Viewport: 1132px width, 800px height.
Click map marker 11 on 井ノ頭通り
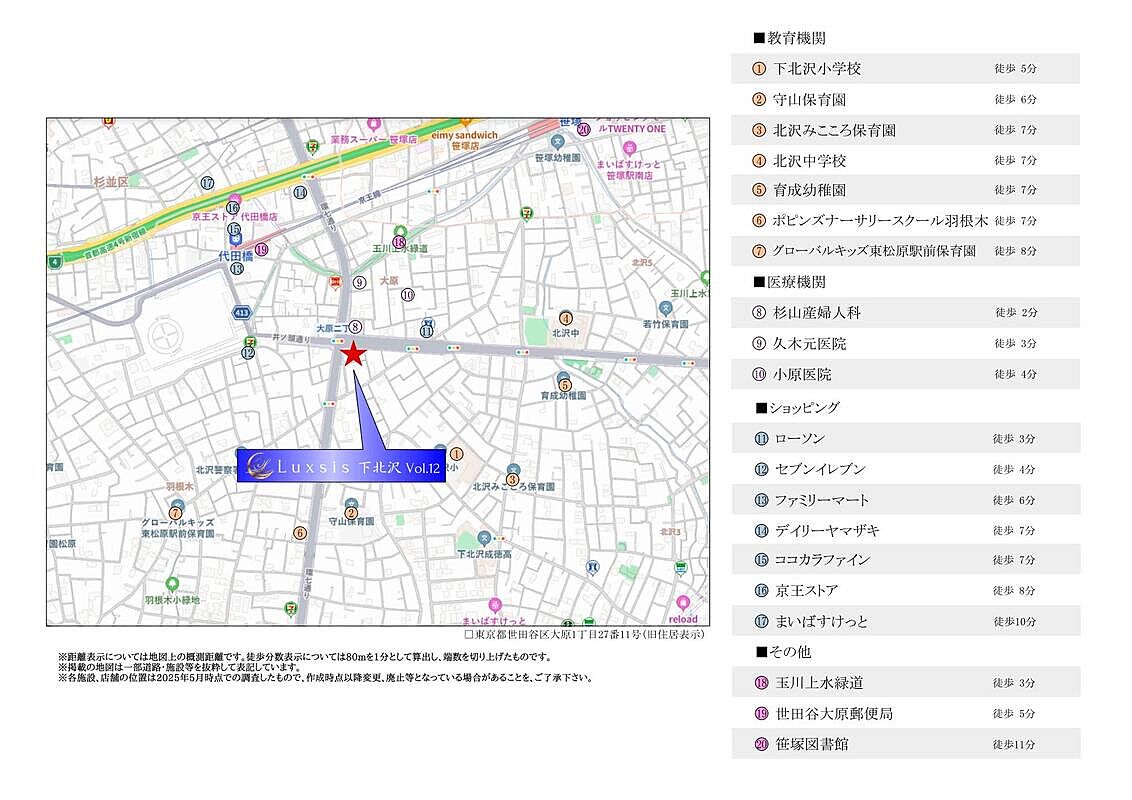(427, 331)
